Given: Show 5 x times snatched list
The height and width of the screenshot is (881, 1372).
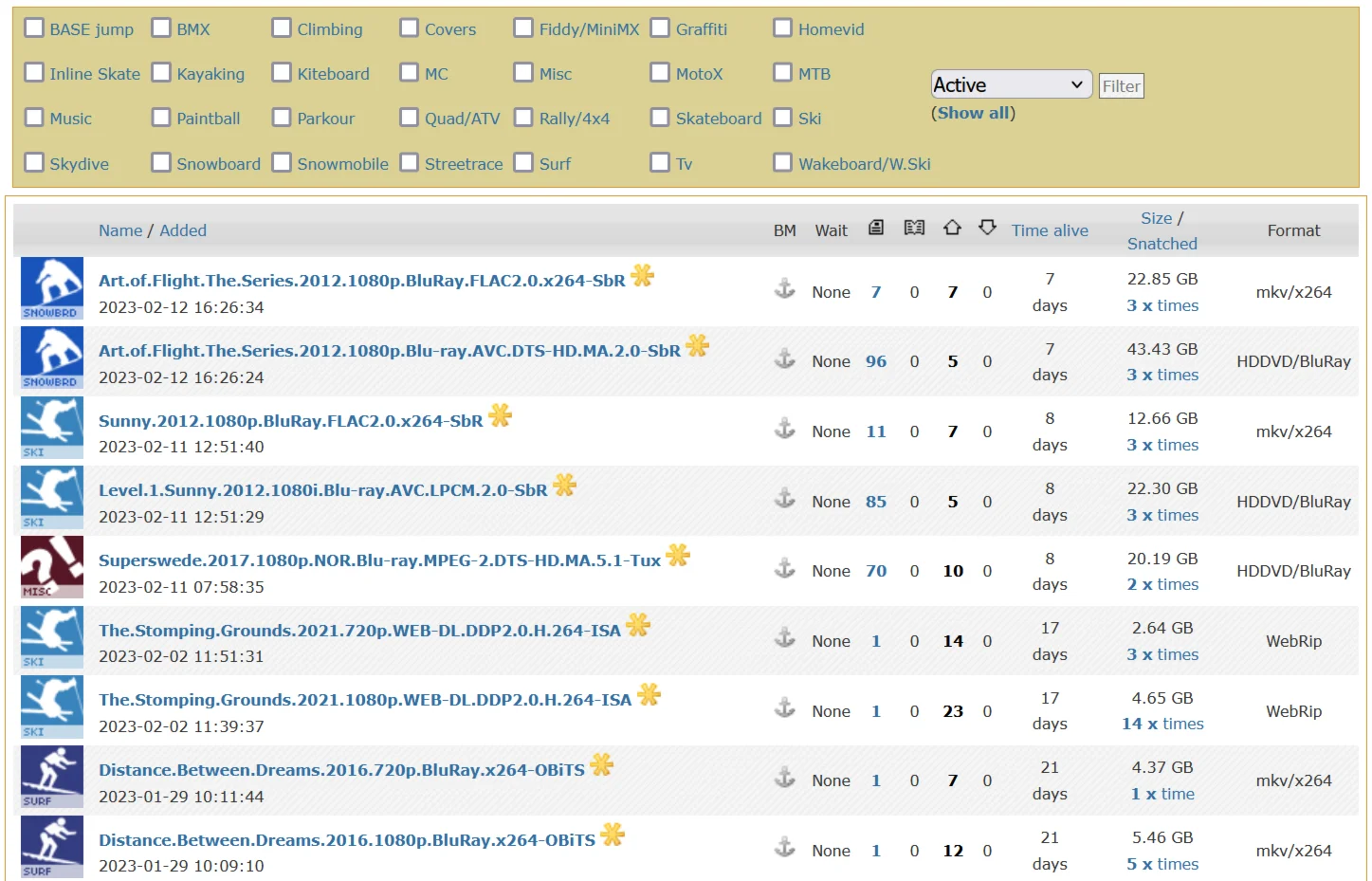Looking at the screenshot, I should tap(1162, 864).
